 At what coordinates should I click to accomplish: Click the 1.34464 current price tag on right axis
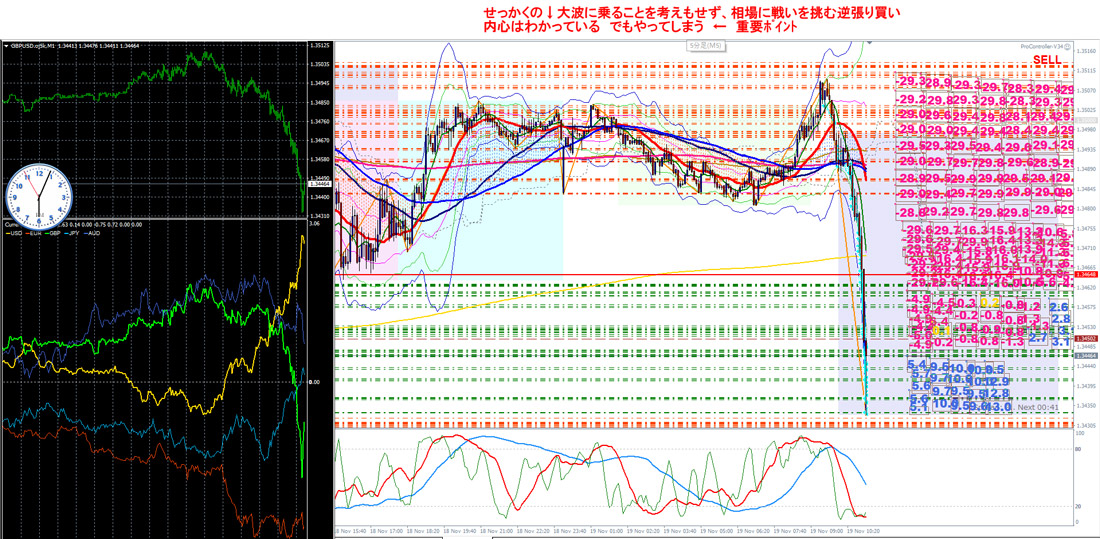pyautogui.click(x=1086, y=357)
